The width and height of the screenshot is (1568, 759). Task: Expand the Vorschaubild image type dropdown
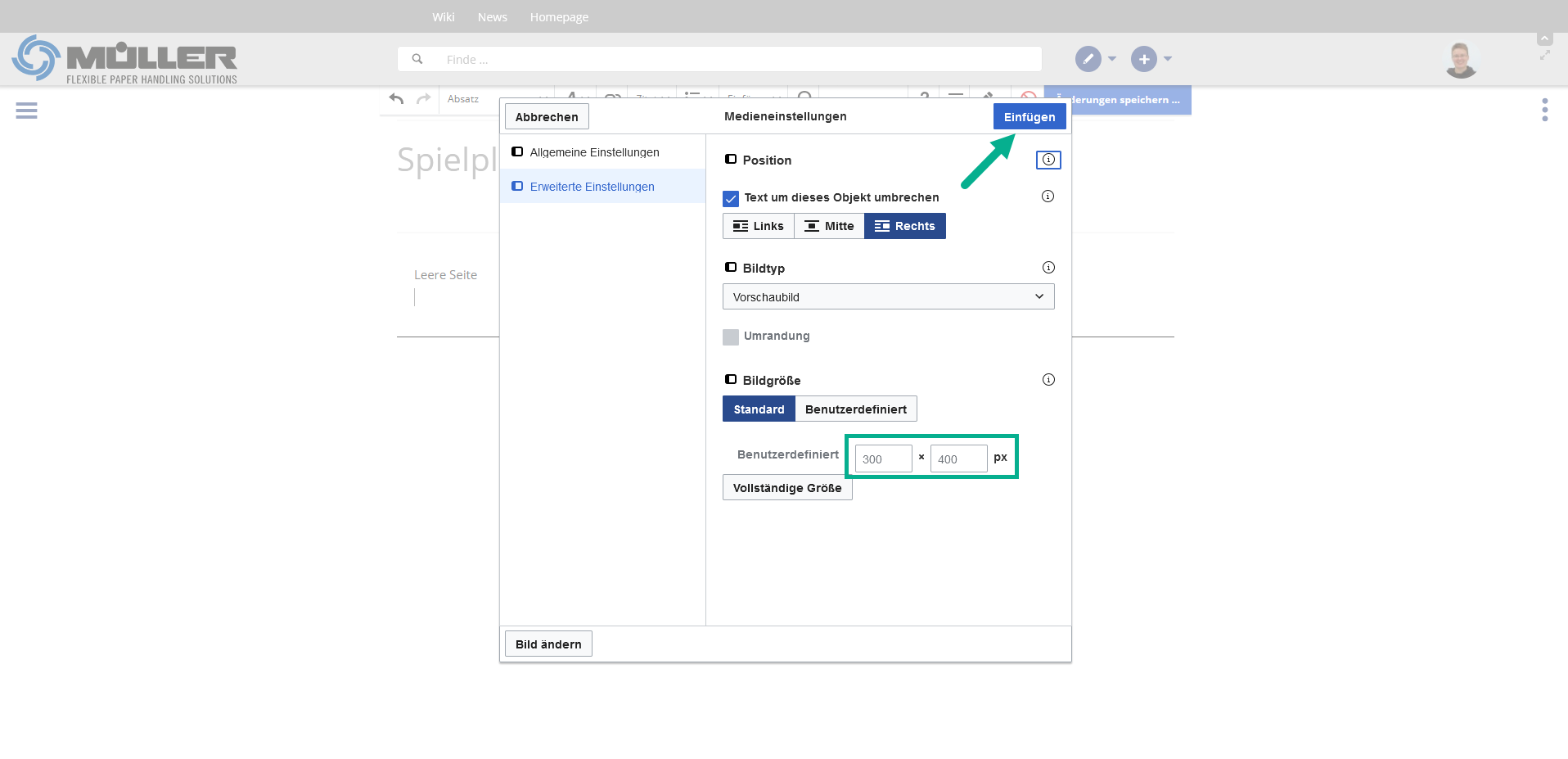click(888, 296)
